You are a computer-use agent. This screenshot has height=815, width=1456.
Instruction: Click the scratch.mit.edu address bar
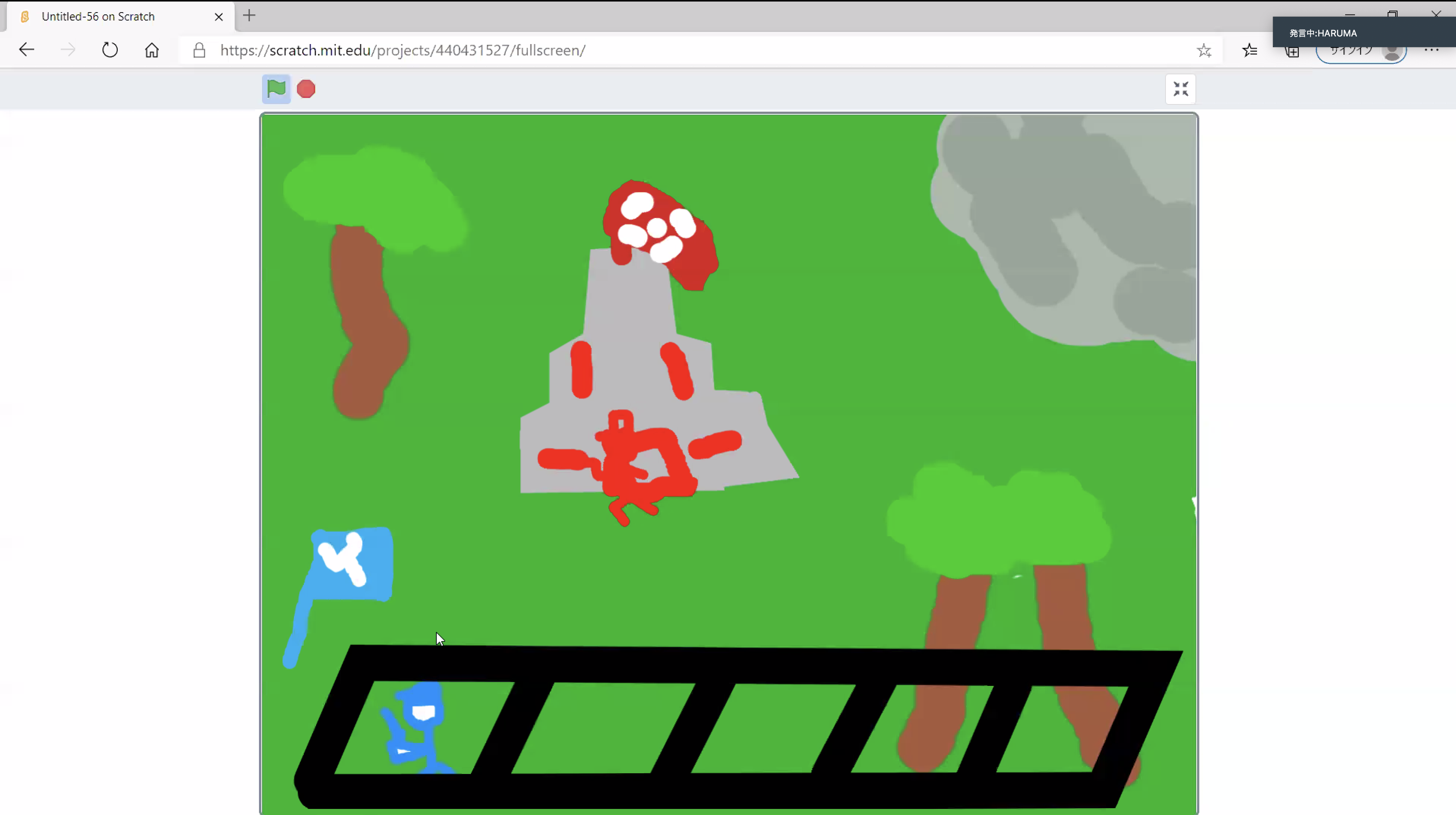[x=403, y=50]
